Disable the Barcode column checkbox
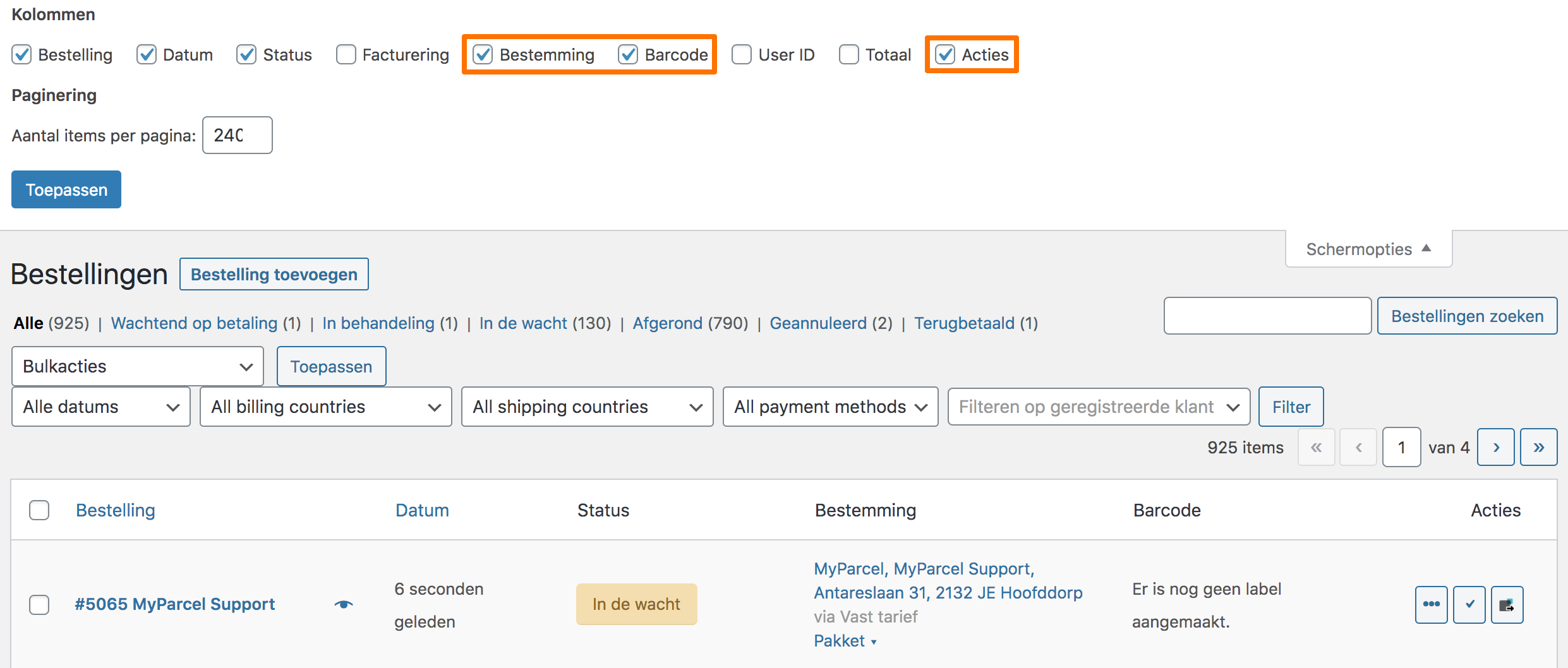 628,55
